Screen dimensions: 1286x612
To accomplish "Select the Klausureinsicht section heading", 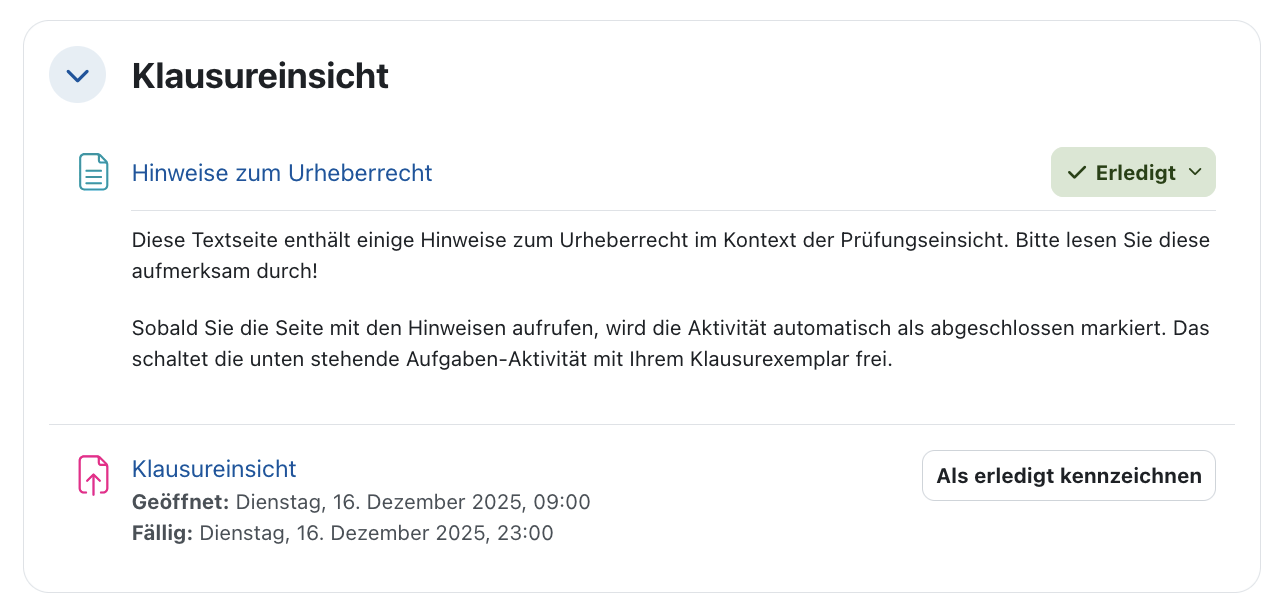I will coord(262,75).
